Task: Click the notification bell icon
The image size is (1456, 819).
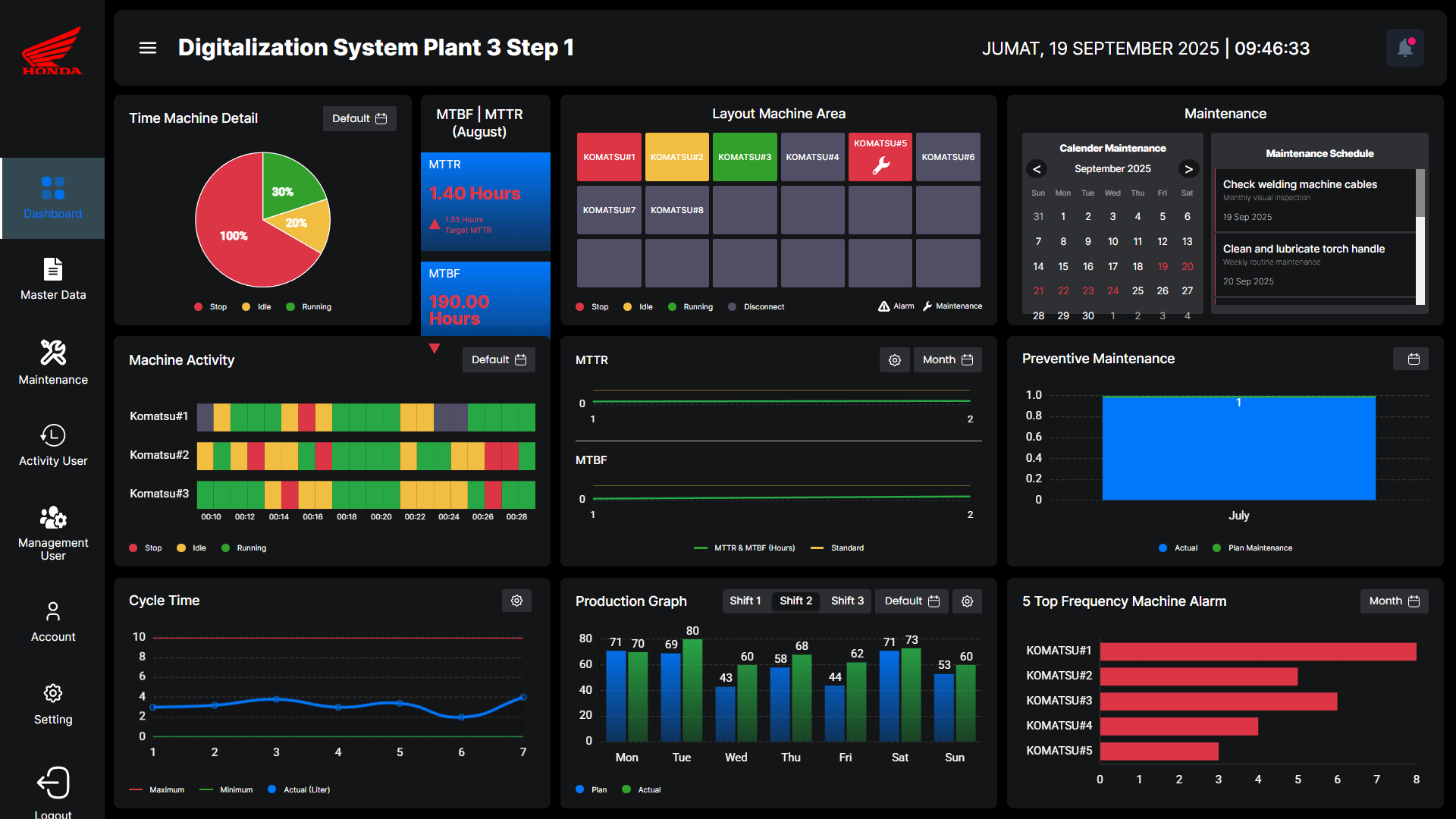Action: [x=1405, y=47]
